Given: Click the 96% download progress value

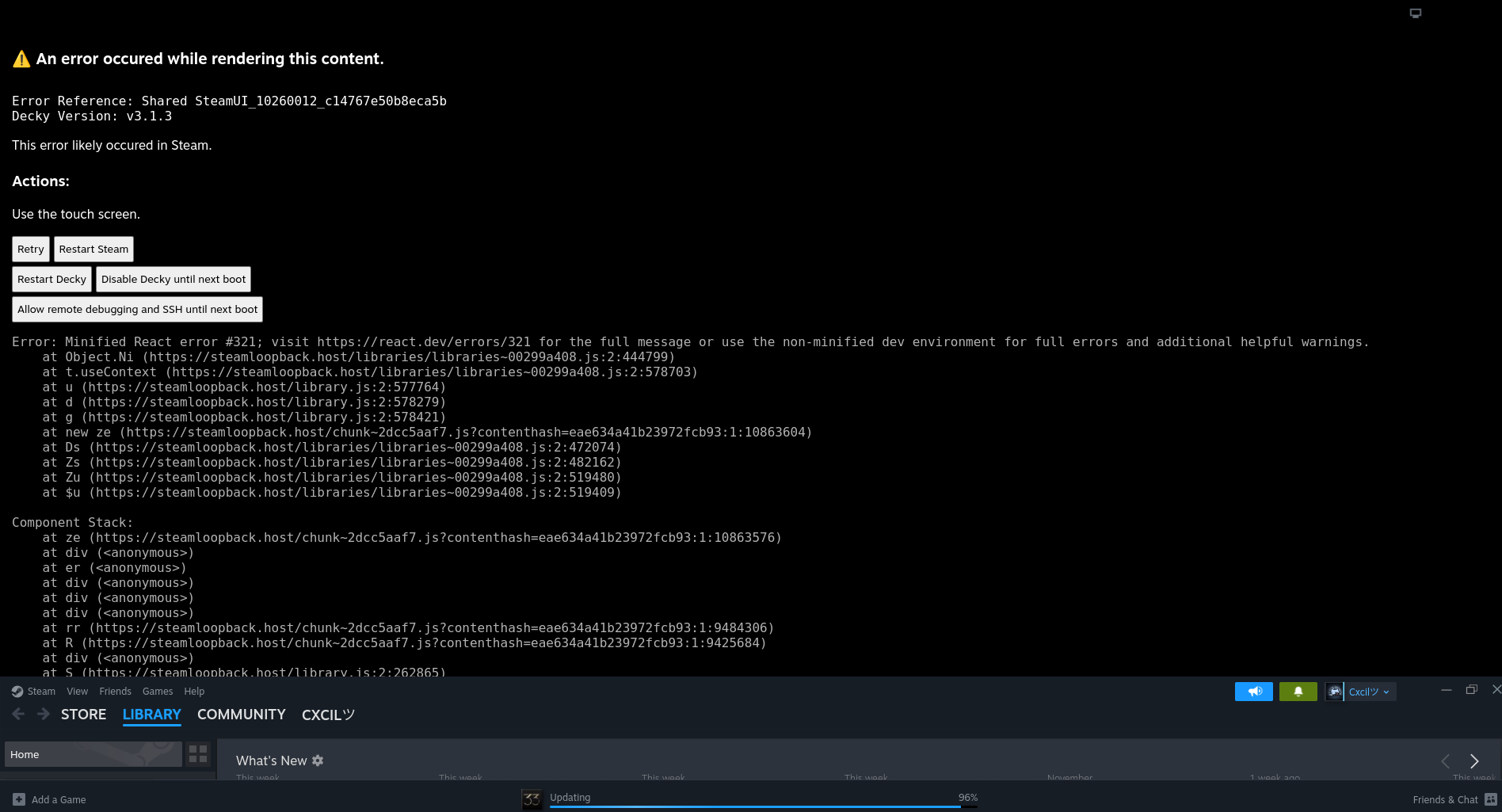Looking at the screenshot, I should point(968,798).
